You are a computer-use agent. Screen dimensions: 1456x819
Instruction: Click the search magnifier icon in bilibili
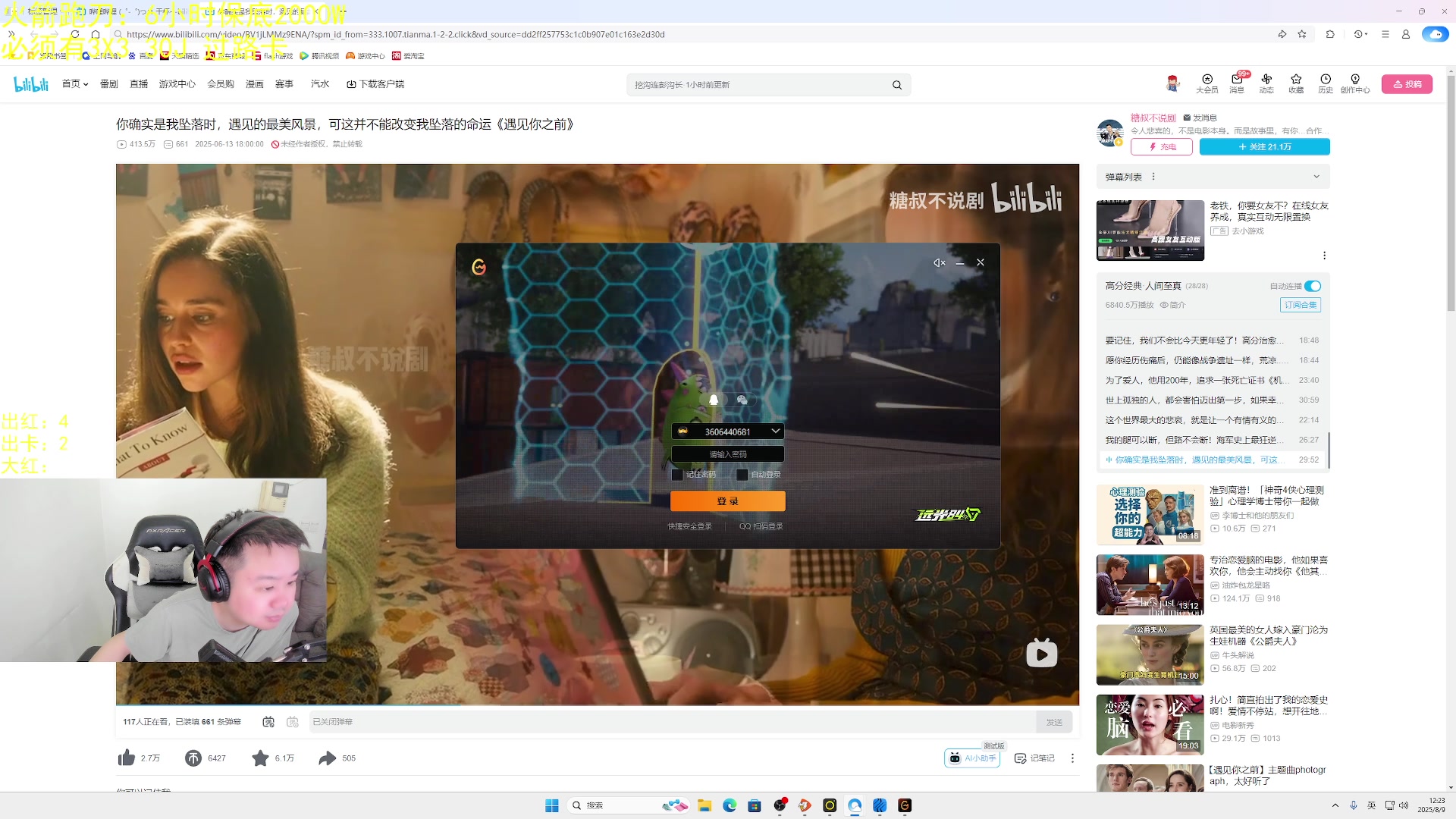click(897, 85)
